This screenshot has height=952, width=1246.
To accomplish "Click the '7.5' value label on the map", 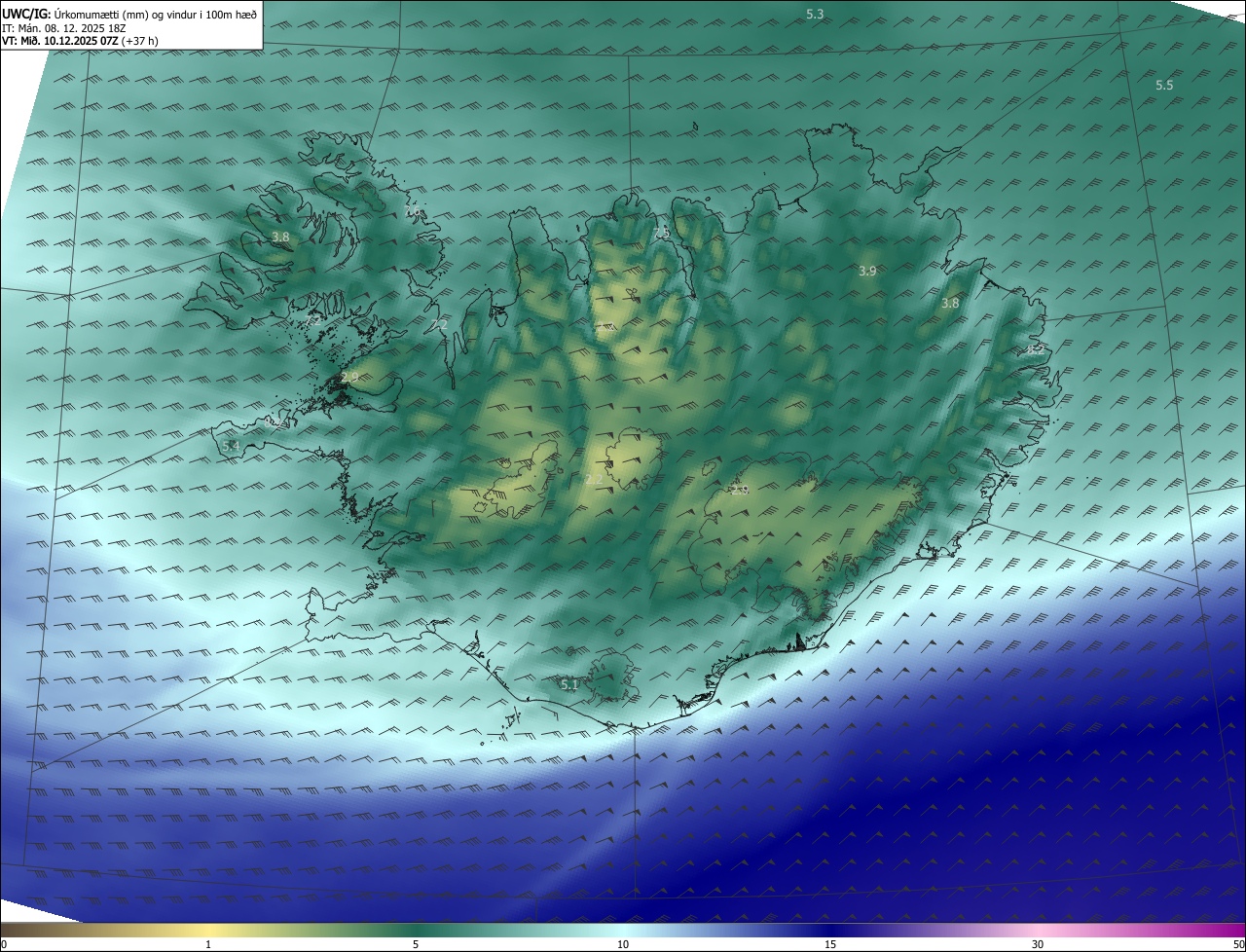I will 662,233.
